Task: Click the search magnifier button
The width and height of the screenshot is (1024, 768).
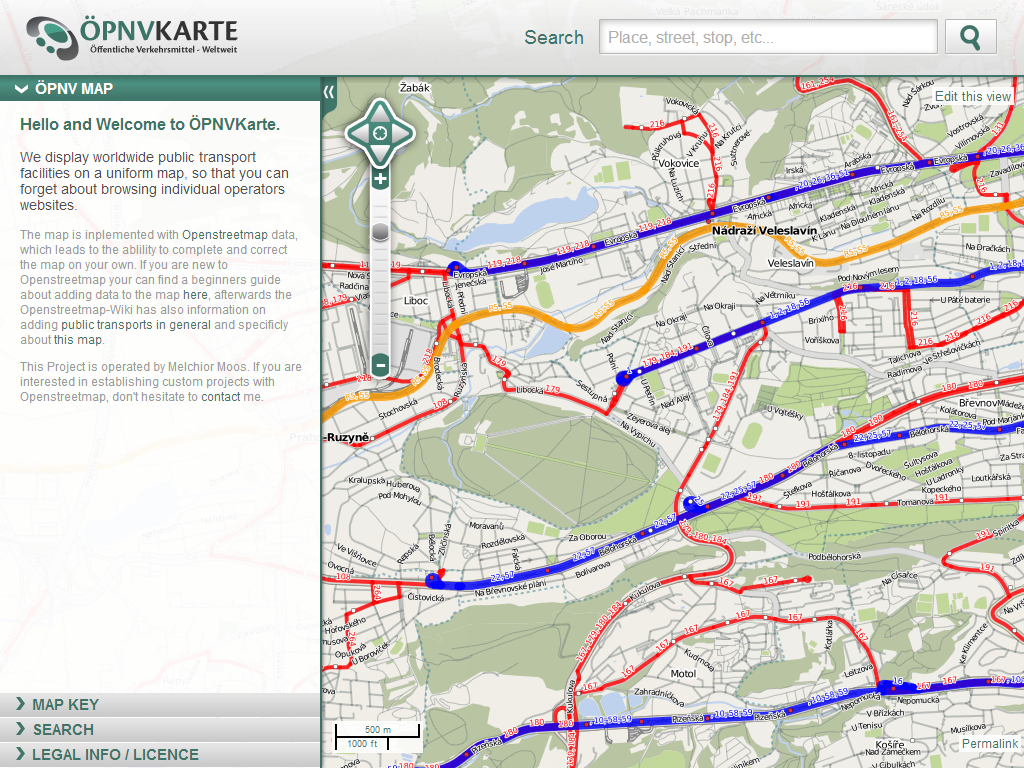Action: point(970,37)
